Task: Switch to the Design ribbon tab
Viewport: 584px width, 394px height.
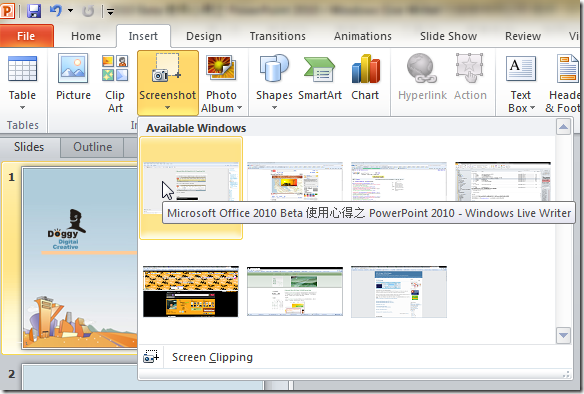Action: 204,36
